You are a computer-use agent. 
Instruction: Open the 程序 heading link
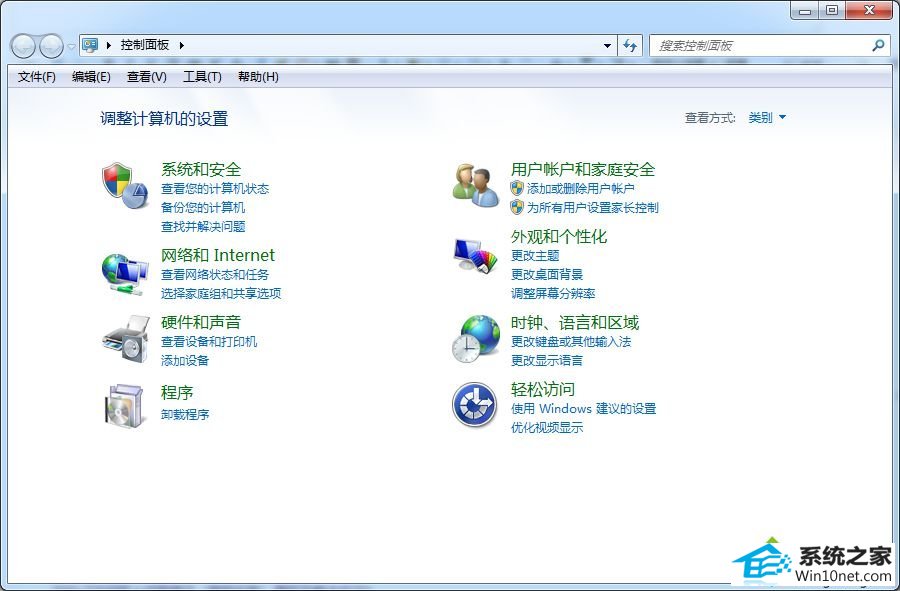[177, 392]
